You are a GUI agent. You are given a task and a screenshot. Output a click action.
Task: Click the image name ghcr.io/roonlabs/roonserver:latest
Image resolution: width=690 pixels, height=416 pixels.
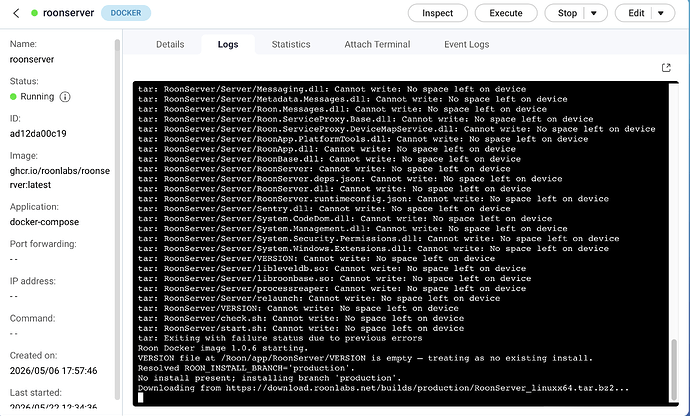tap(60, 178)
